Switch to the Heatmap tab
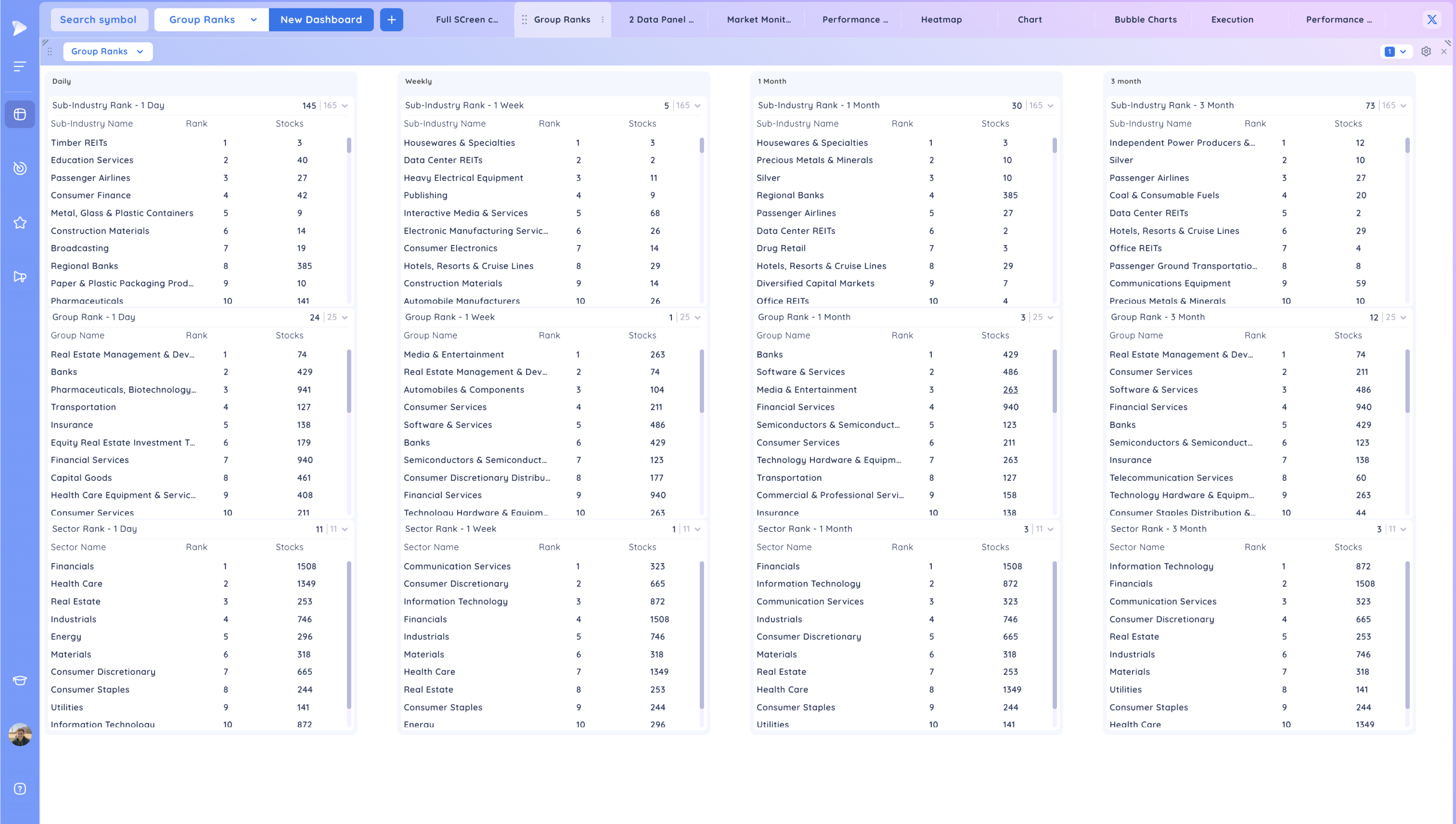This screenshot has height=824, width=1456. [x=941, y=19]
